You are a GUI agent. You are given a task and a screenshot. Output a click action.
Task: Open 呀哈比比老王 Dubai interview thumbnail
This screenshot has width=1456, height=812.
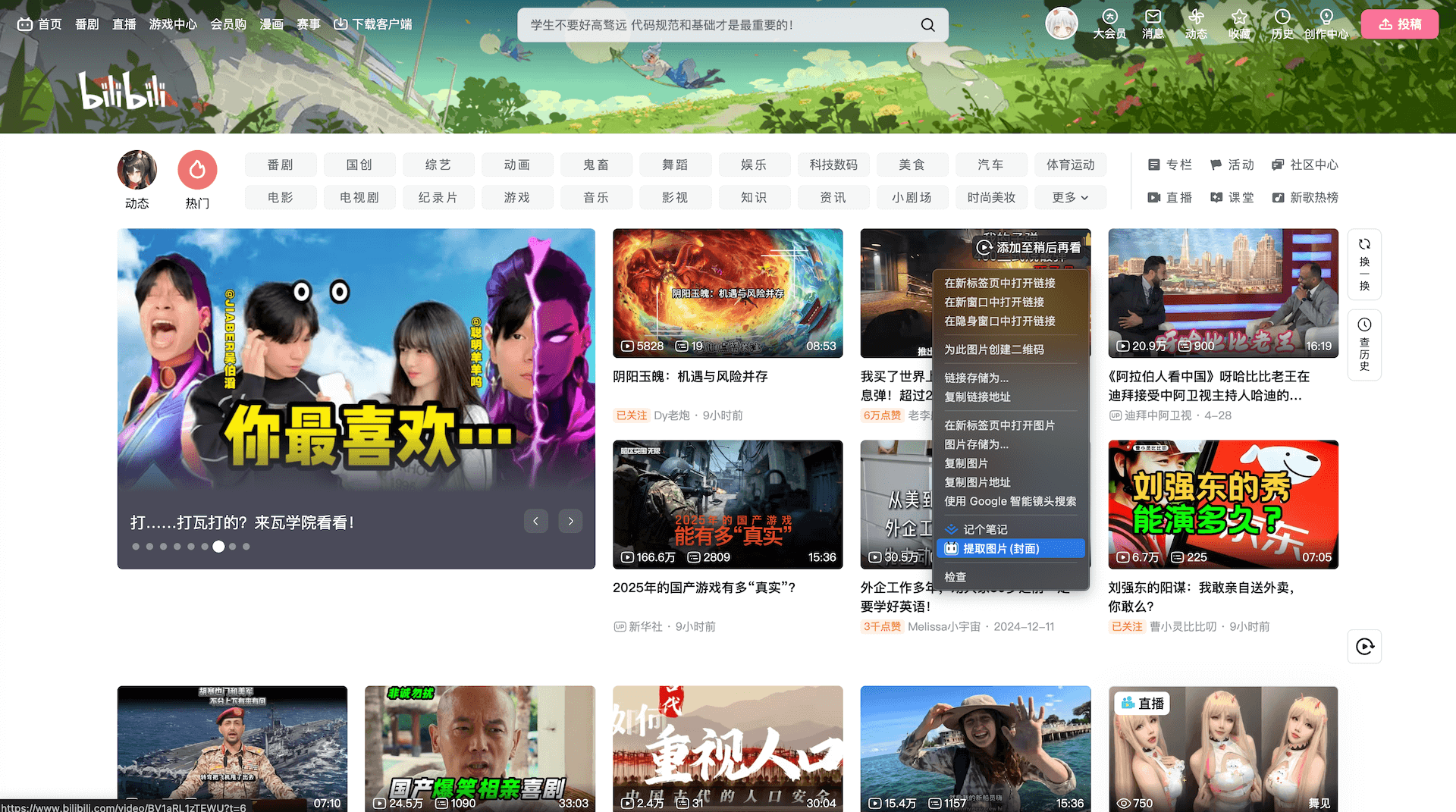(x=1223, y=293)
